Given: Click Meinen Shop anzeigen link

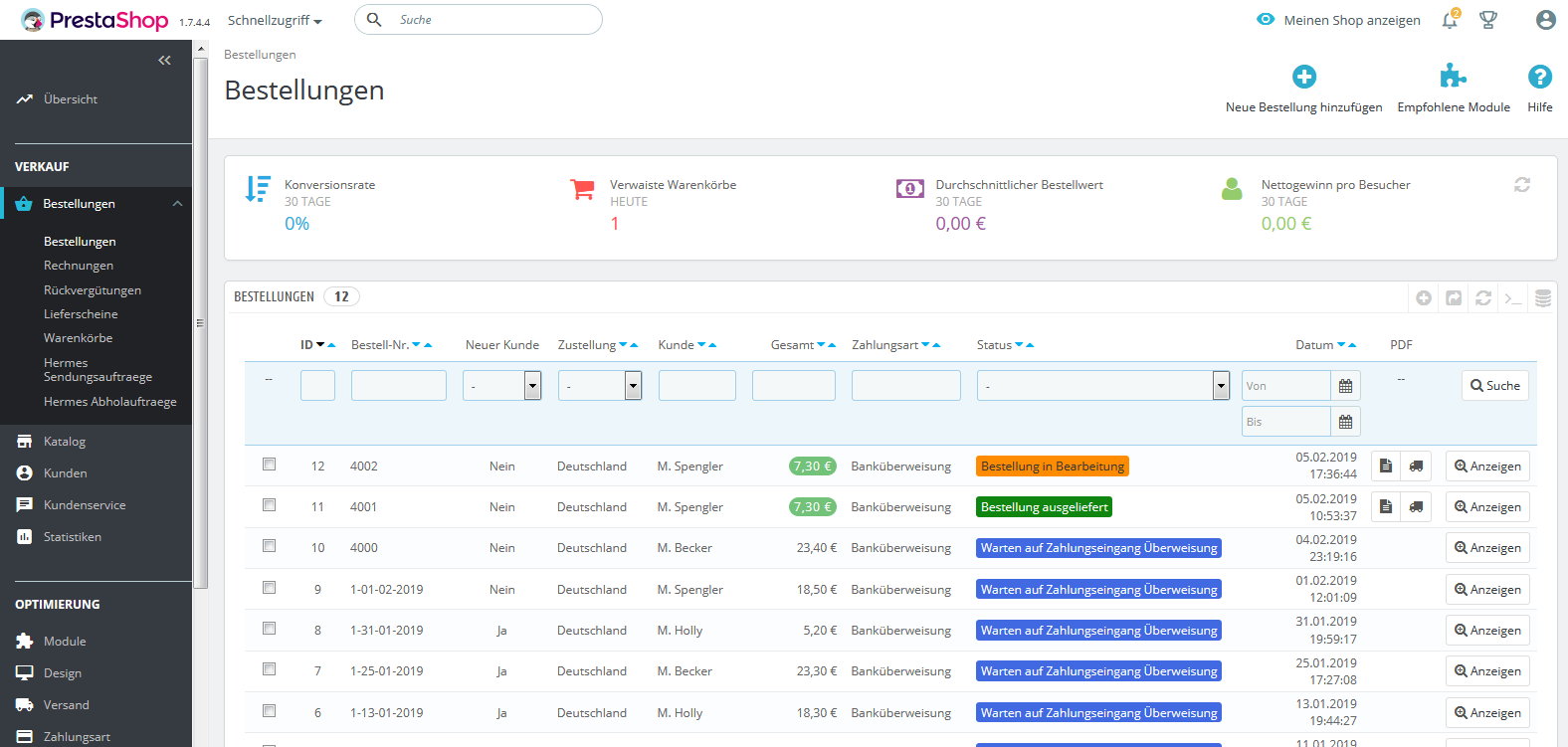Looking at the screenshot, I should 1339,20.
